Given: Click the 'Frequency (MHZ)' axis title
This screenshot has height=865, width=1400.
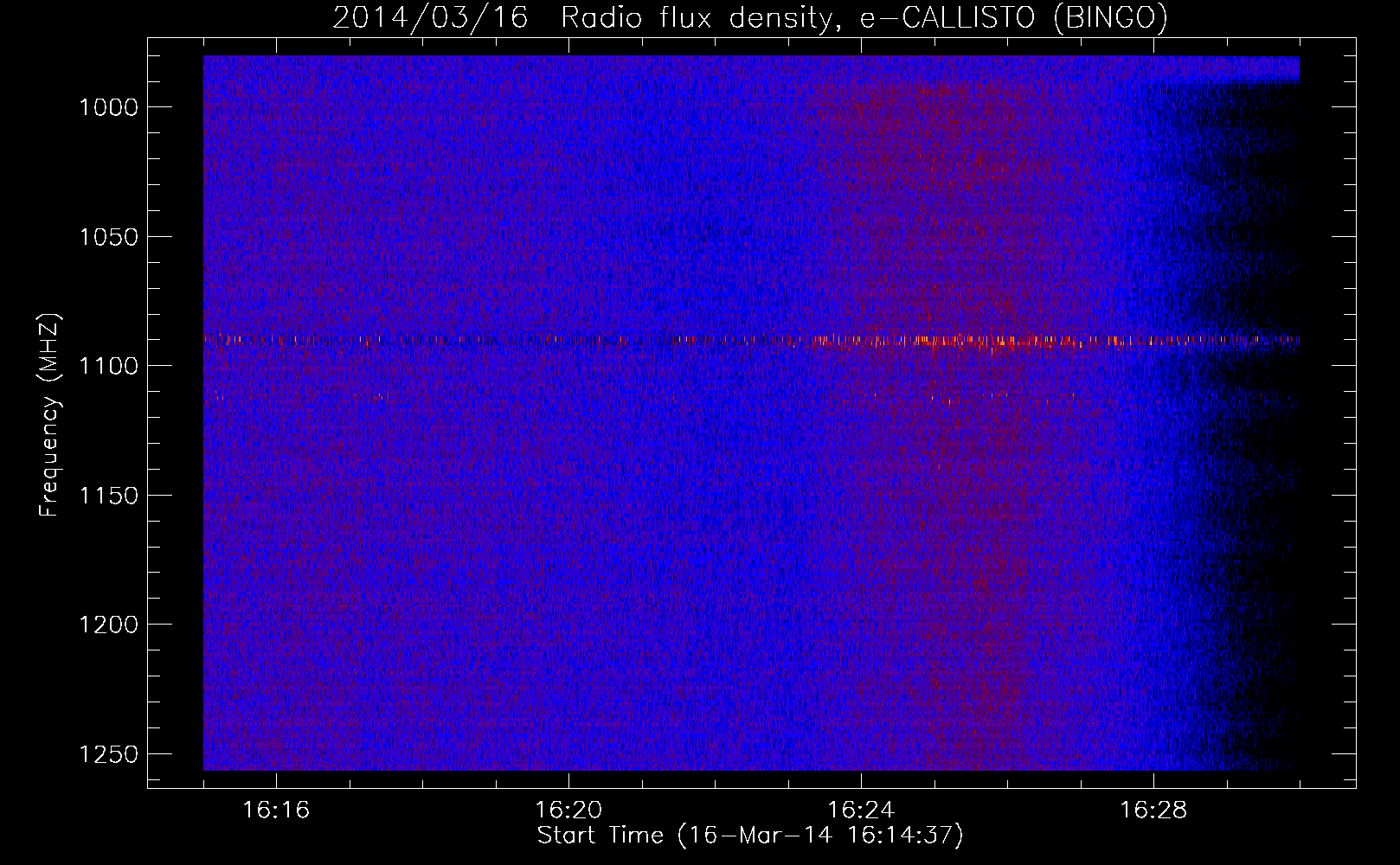Looking at the screenshot, I should pos(50,414).
